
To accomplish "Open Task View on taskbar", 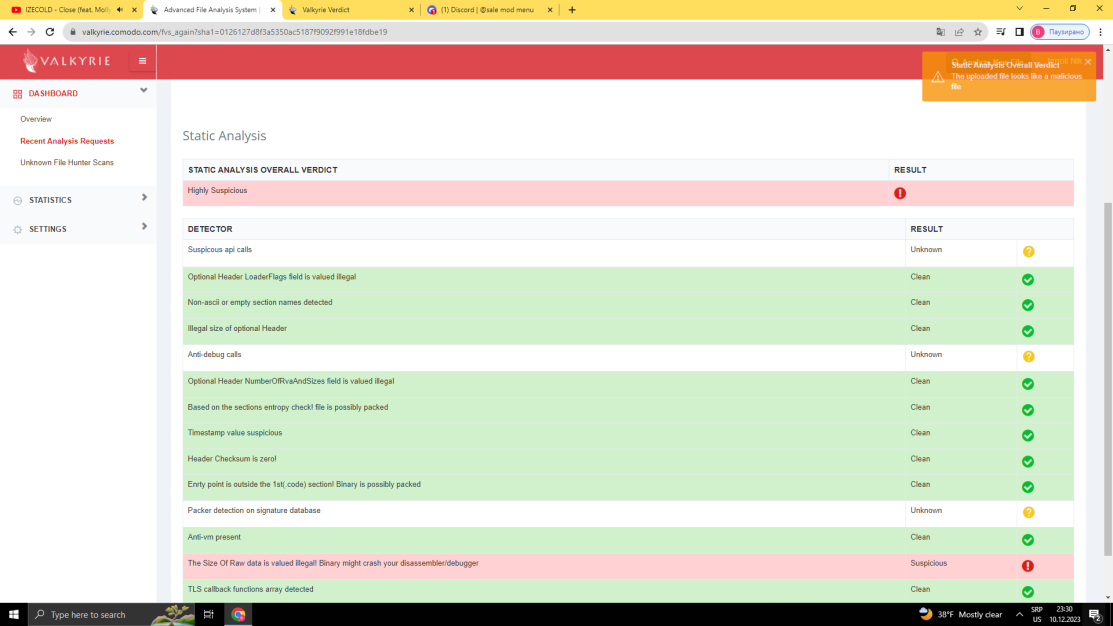I will (x=209, y=615).
